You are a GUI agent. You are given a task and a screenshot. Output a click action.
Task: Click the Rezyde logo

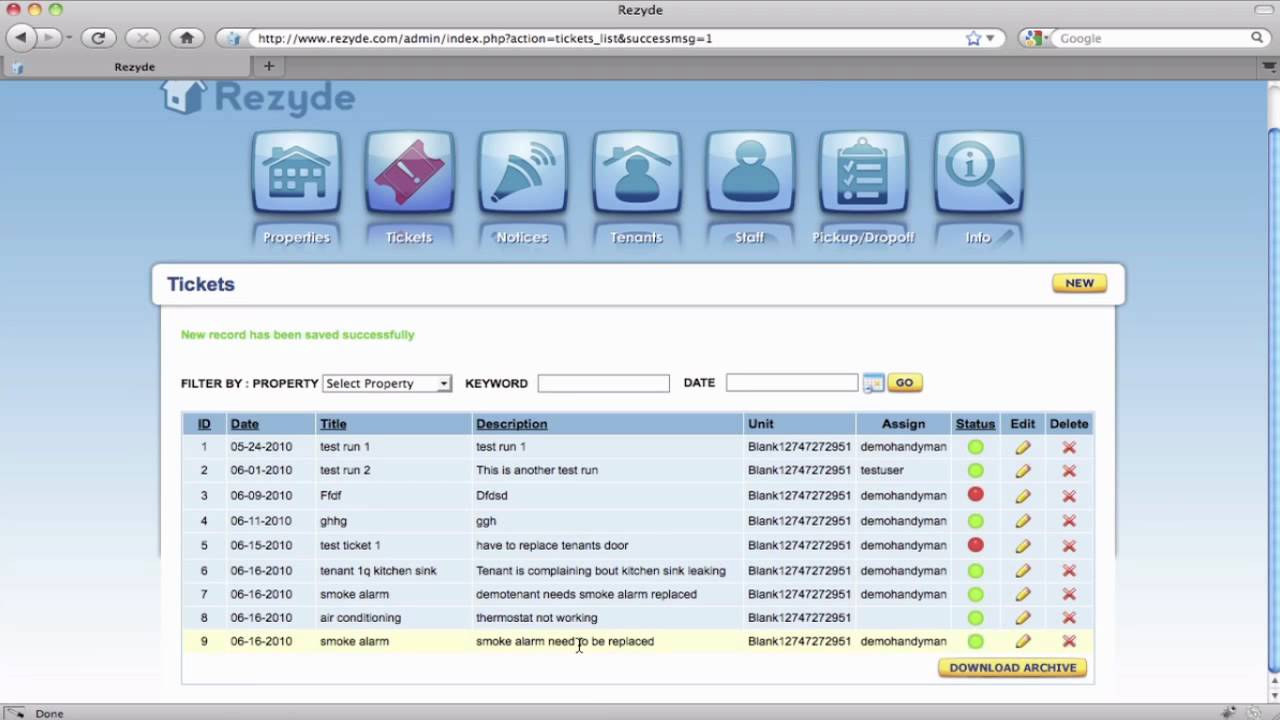point(258,97)
